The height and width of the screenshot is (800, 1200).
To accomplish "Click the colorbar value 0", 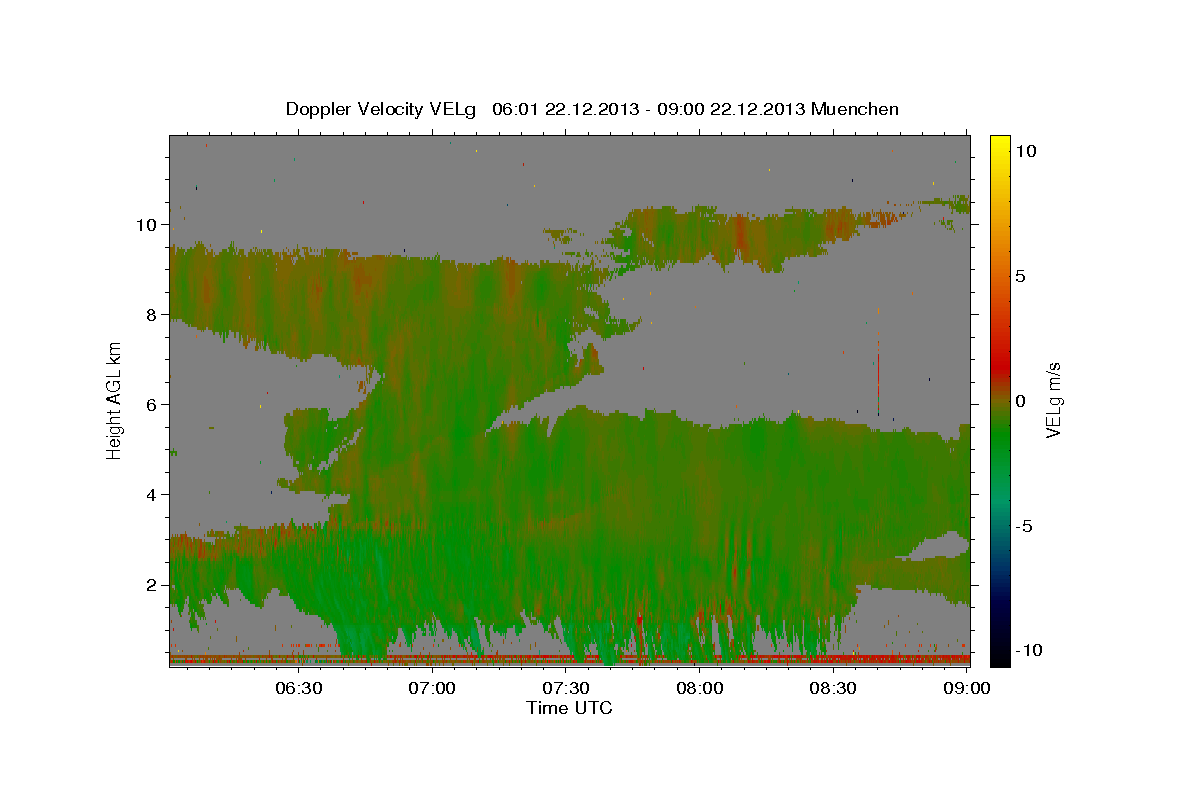I will coord(1021,400).
